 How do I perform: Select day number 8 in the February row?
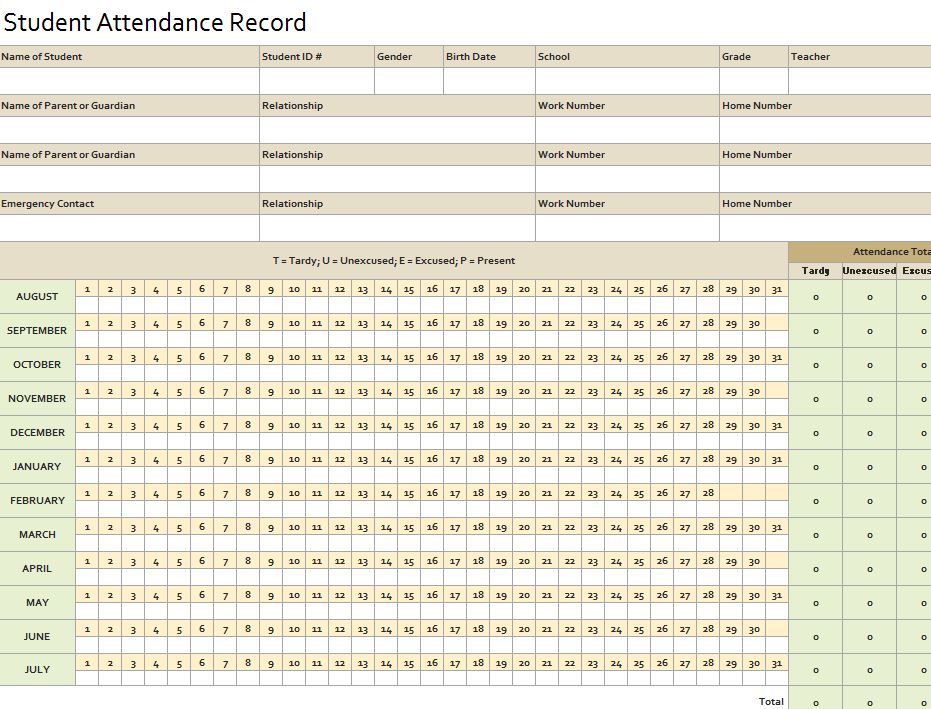248,493
